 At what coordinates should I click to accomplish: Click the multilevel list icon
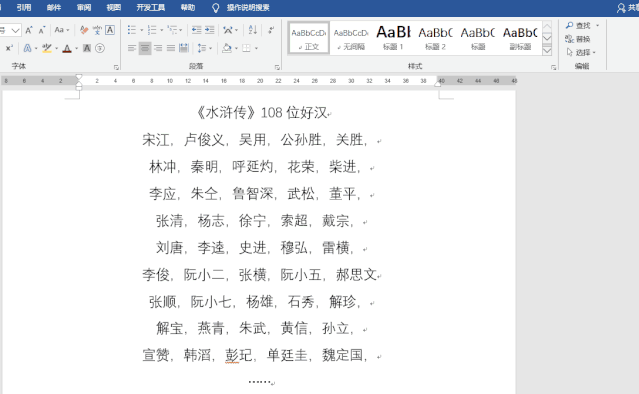click(x=172, y=30)
